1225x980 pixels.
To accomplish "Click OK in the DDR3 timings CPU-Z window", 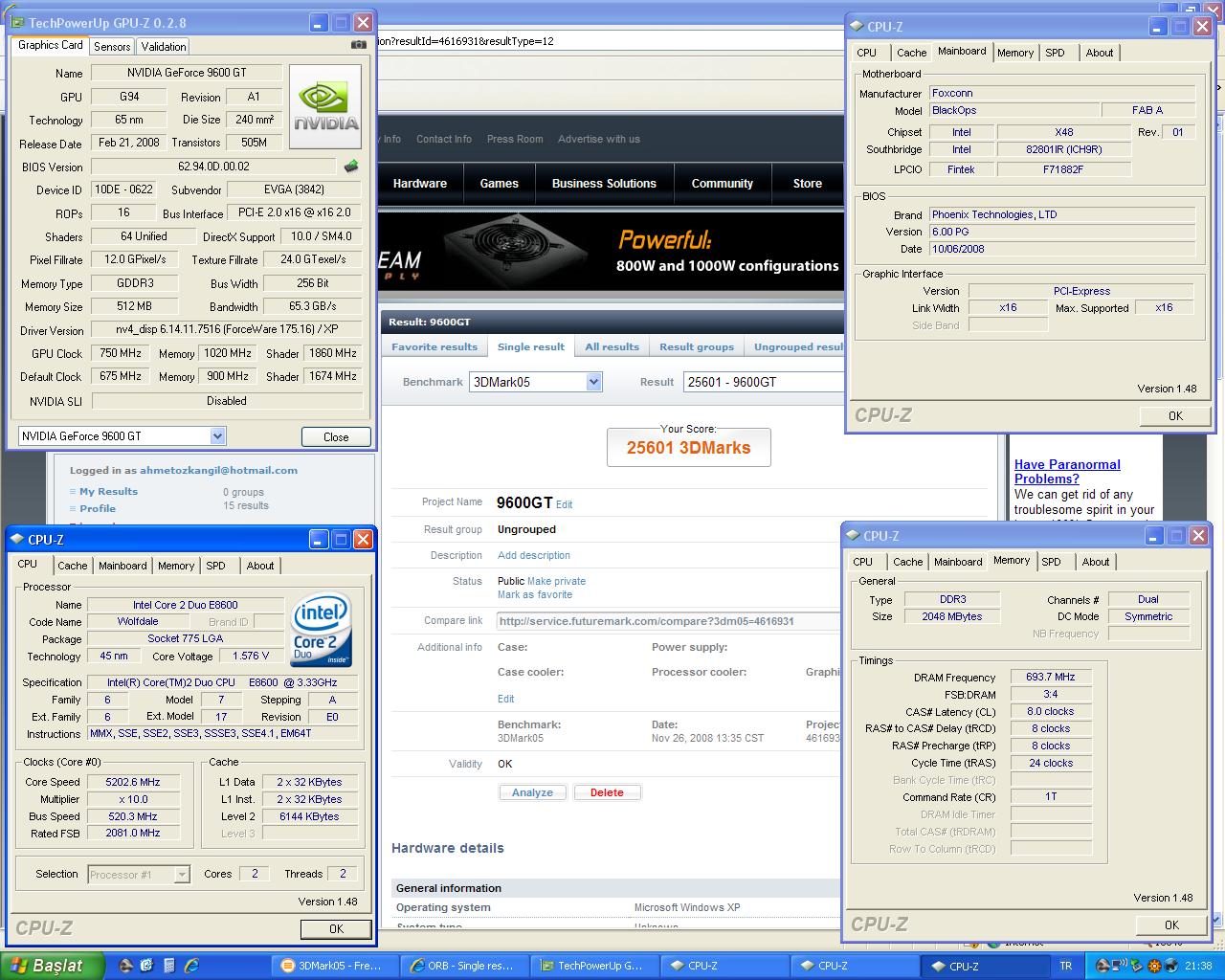I will (x=1171, y=924).
